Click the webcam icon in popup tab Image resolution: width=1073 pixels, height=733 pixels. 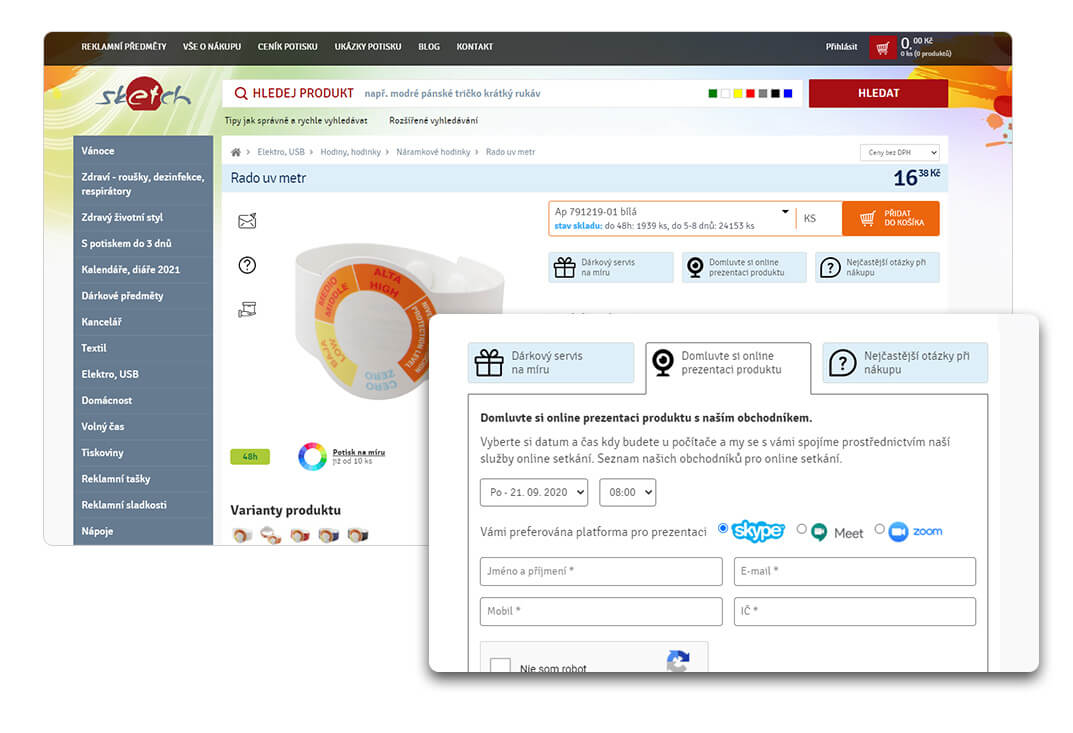click(x=661, y=363)
